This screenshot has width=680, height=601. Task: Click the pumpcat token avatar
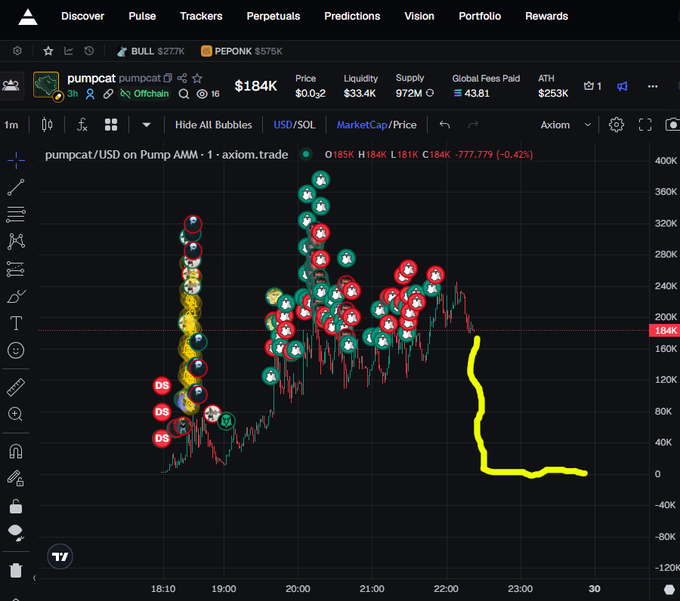coord(46,85)
